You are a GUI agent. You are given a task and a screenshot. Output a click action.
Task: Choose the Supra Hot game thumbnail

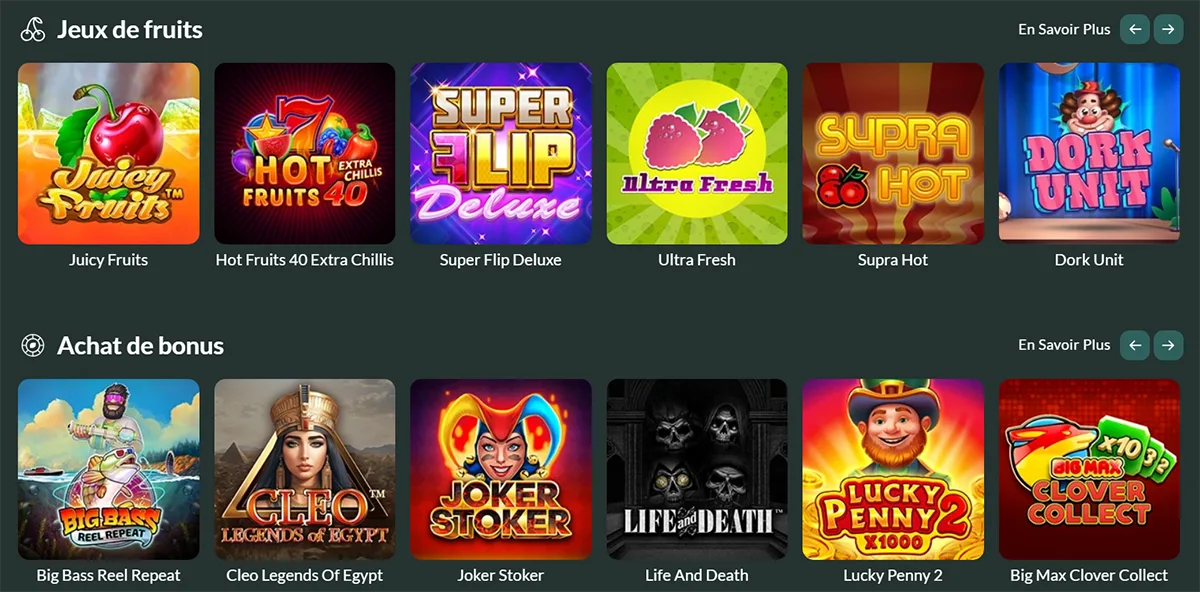[x=893, y=154]
